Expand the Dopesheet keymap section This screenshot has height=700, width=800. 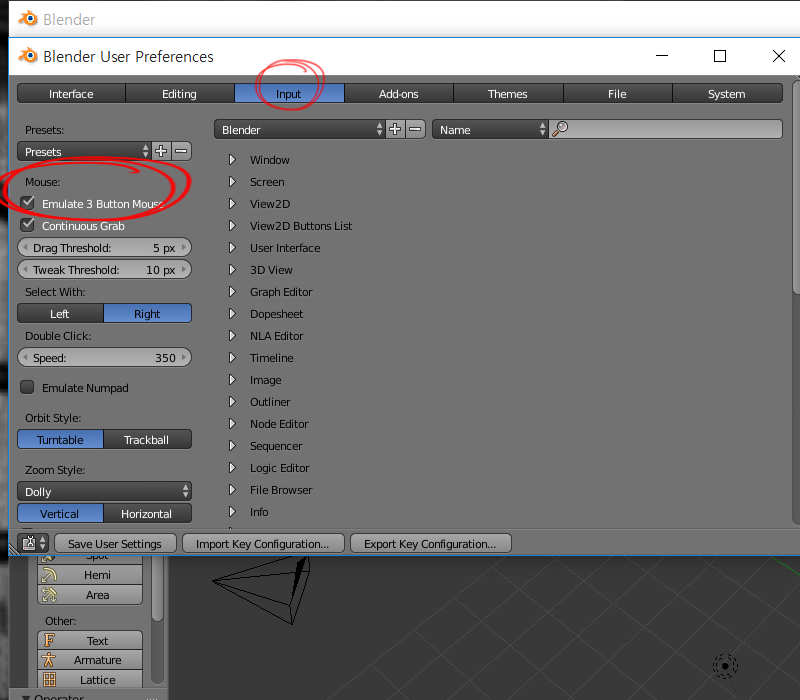pyautogui.click(x=232, y=313)
